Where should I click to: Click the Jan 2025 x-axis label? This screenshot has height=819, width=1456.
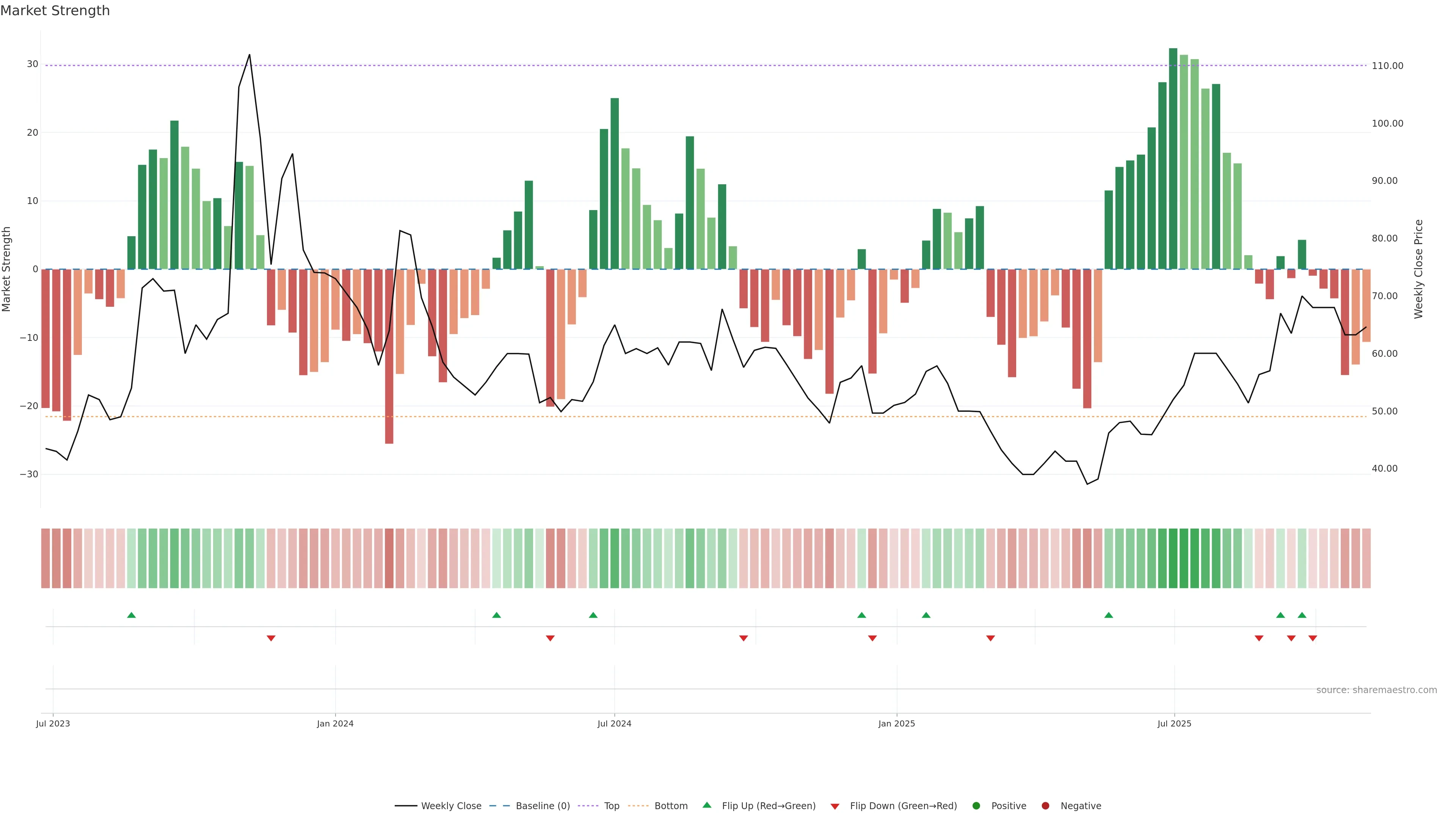pyautogui.click(x=896, y=723)
